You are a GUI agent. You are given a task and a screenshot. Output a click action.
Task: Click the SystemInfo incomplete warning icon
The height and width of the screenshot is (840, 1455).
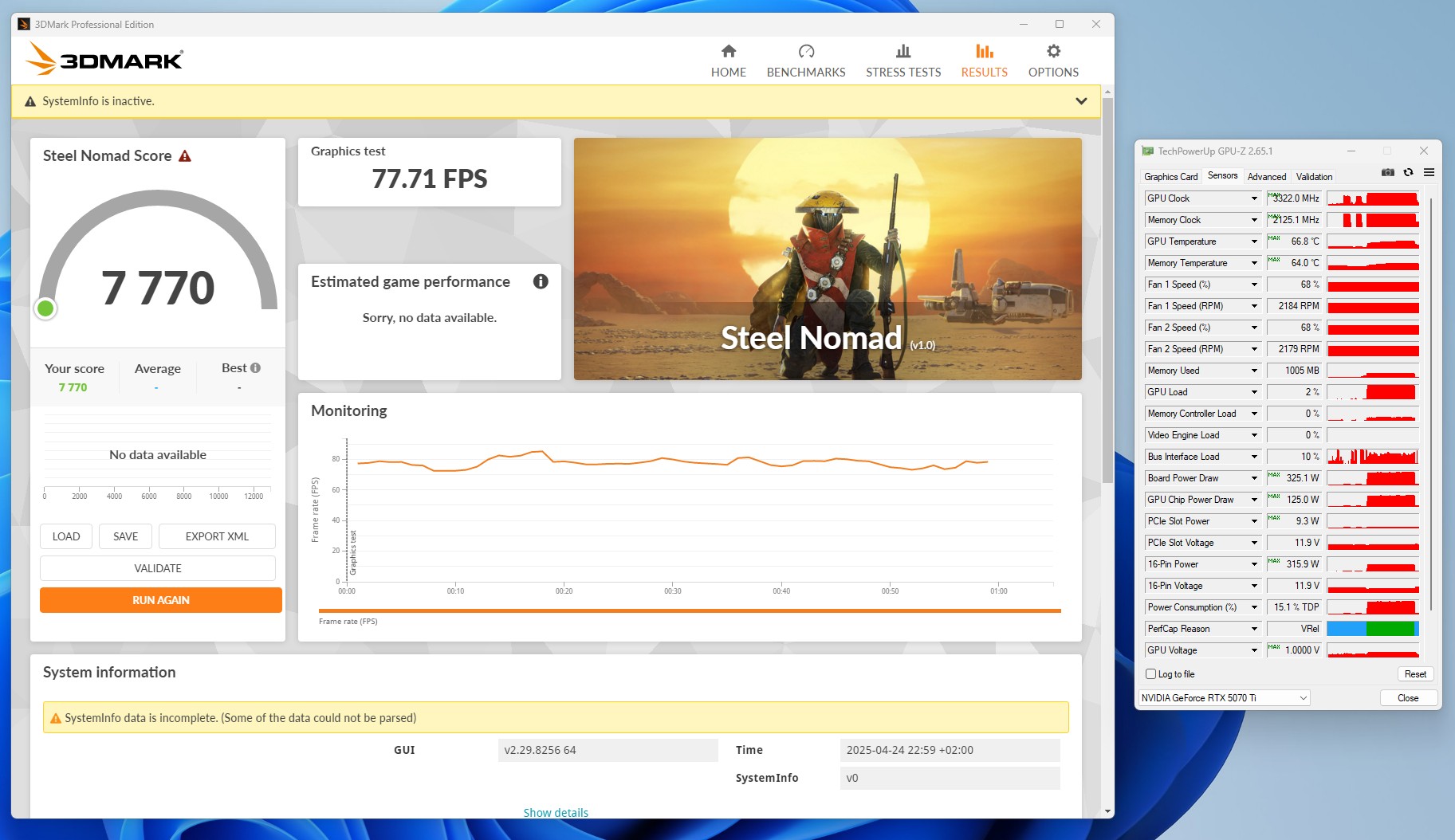(55, 718)
